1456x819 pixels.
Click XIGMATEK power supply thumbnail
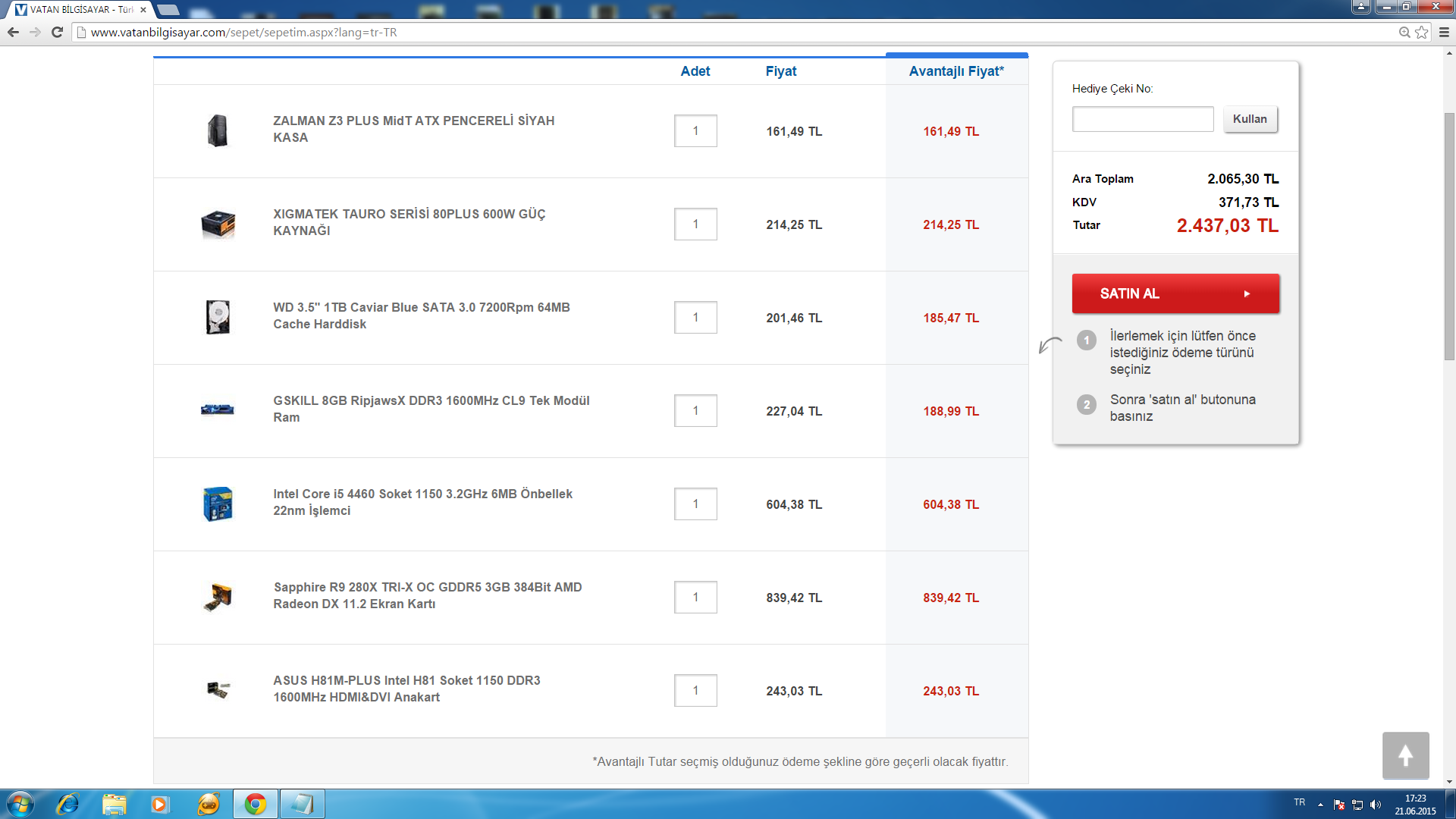218,224
